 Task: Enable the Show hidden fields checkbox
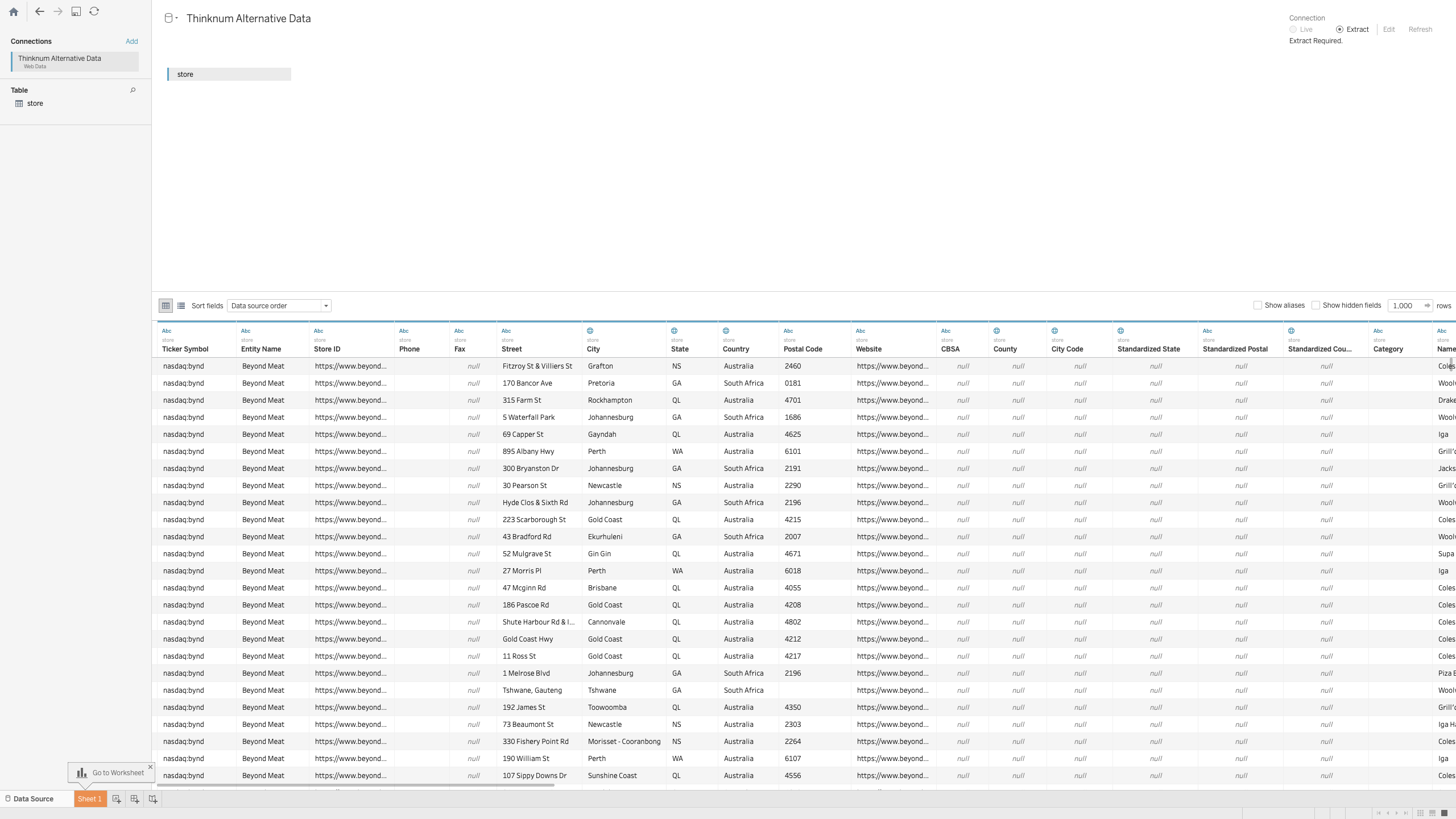click(1316, 305)
